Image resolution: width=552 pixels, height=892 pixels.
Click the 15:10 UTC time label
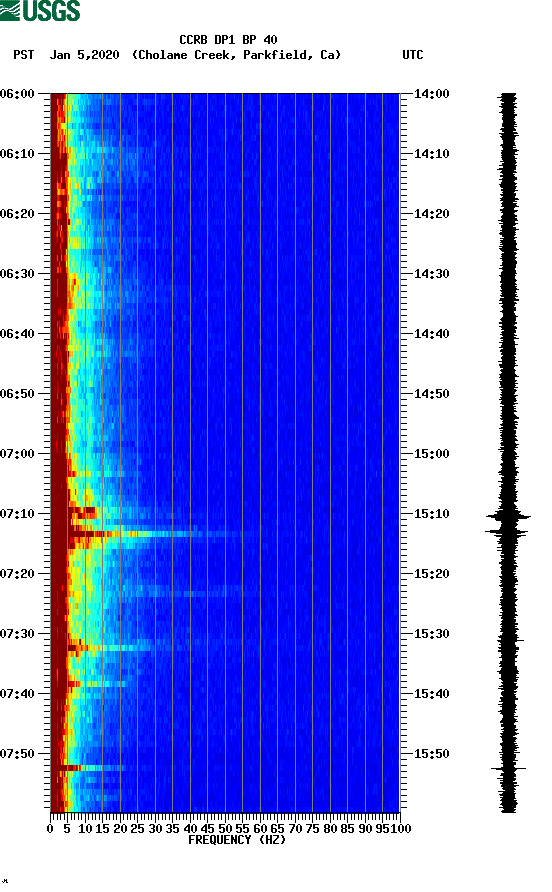[431, 514]
